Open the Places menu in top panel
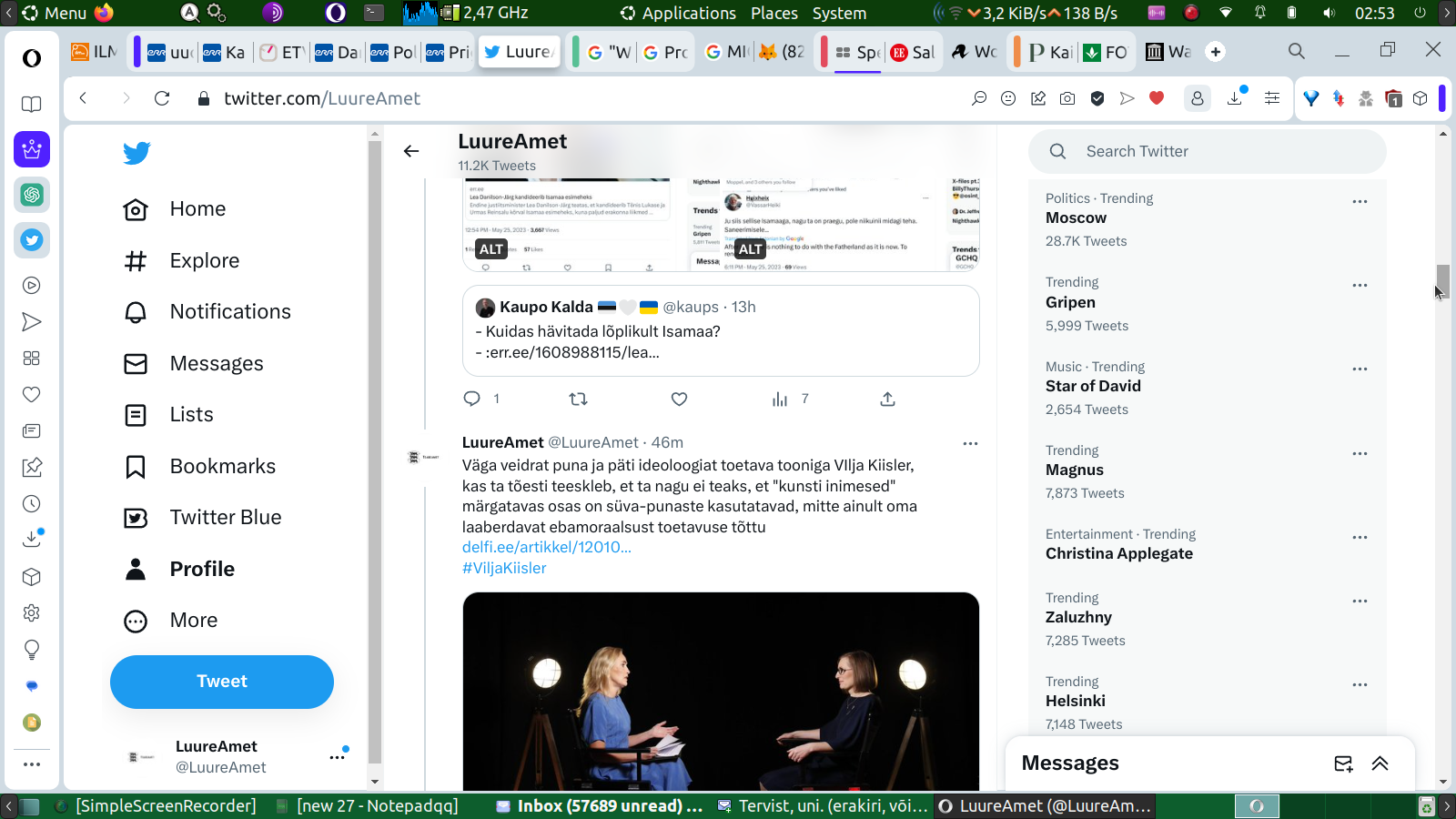1456x819 pixels. tap(774, 13)
